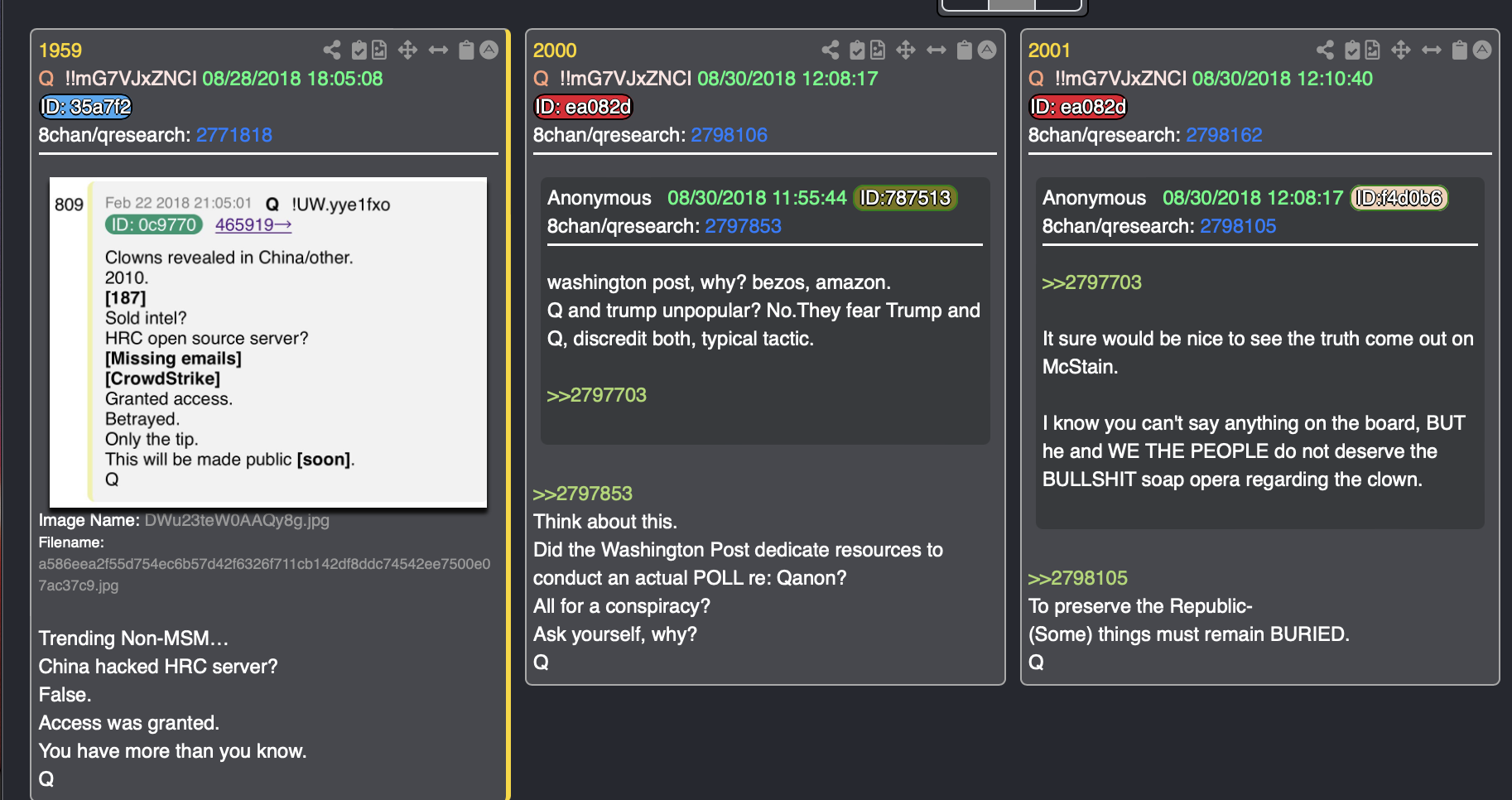Click the 'Ask yourself, why?' line
Viewport: 1512px width, 800px height.
point(615,634)
